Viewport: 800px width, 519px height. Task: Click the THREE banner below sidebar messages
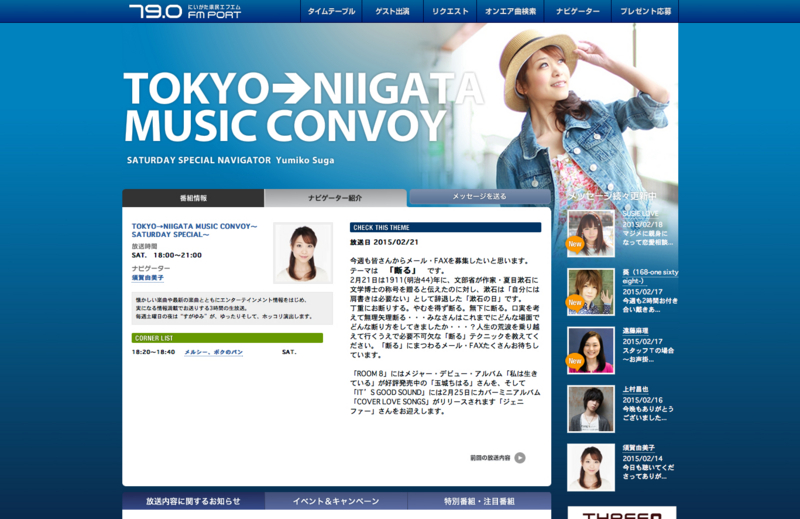[622, 512]
